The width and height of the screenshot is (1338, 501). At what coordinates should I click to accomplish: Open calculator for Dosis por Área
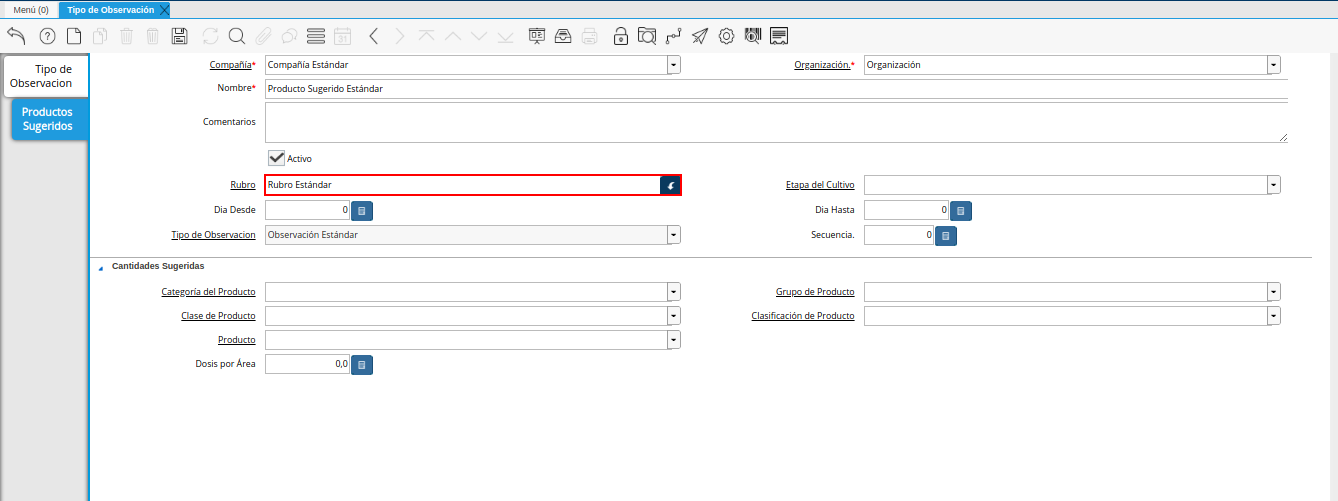point(362,365)
